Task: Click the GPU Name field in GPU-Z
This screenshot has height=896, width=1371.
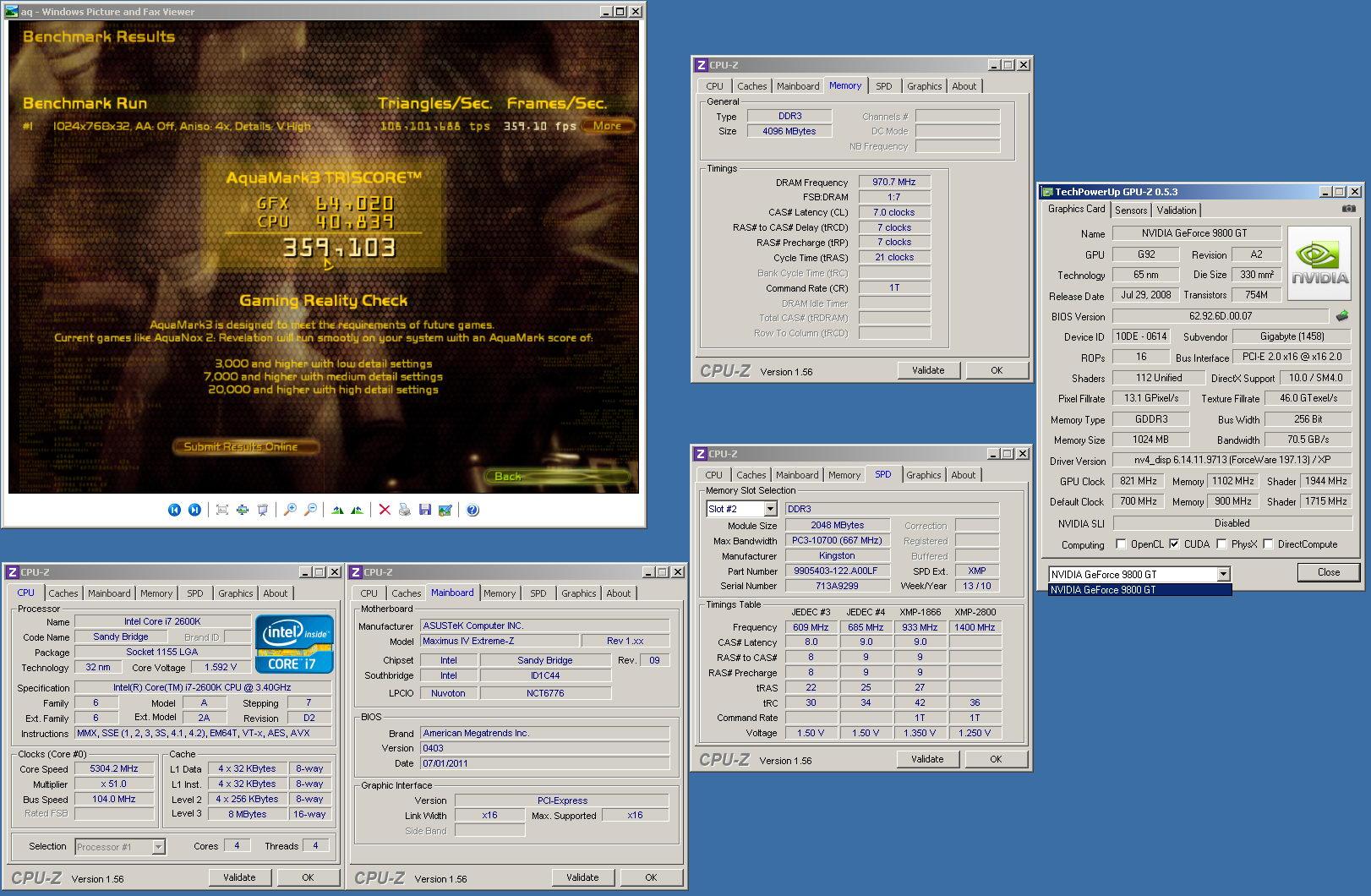Action: [x=1197, y=233]
